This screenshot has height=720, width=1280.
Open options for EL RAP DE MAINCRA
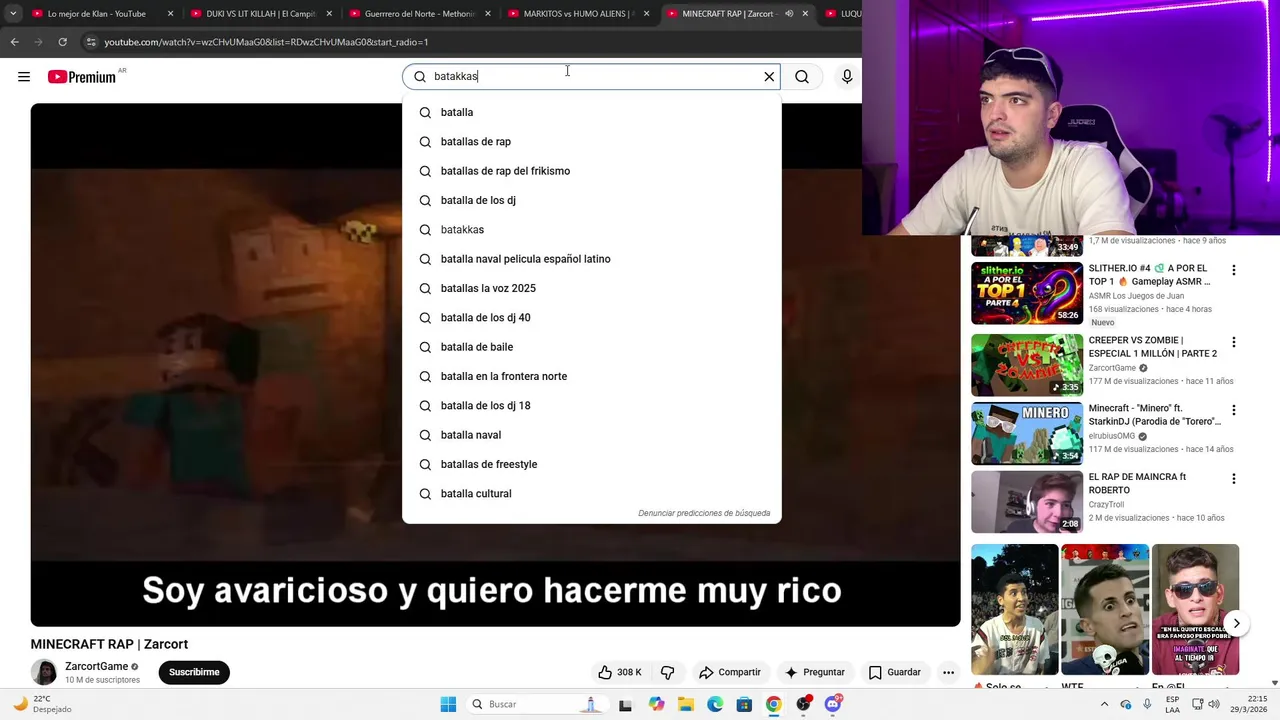pos(1233,479)
